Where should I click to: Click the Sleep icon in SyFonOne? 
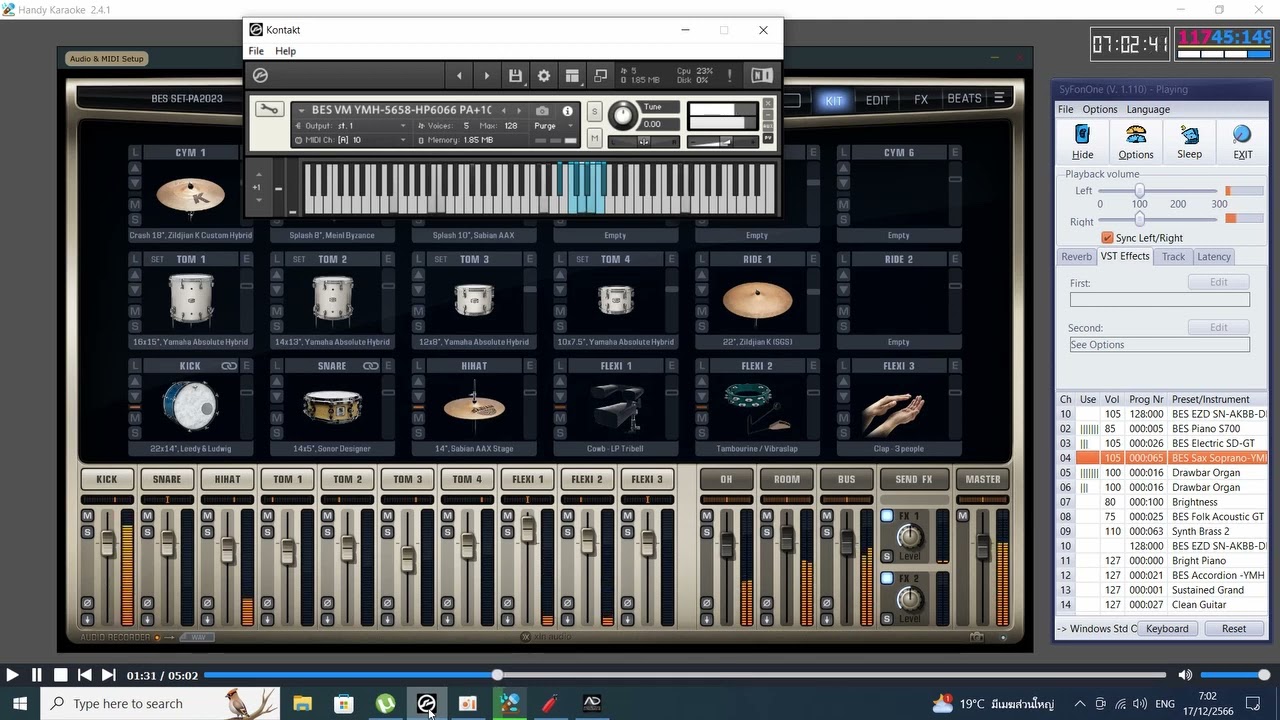click(x=1190, y=135)
